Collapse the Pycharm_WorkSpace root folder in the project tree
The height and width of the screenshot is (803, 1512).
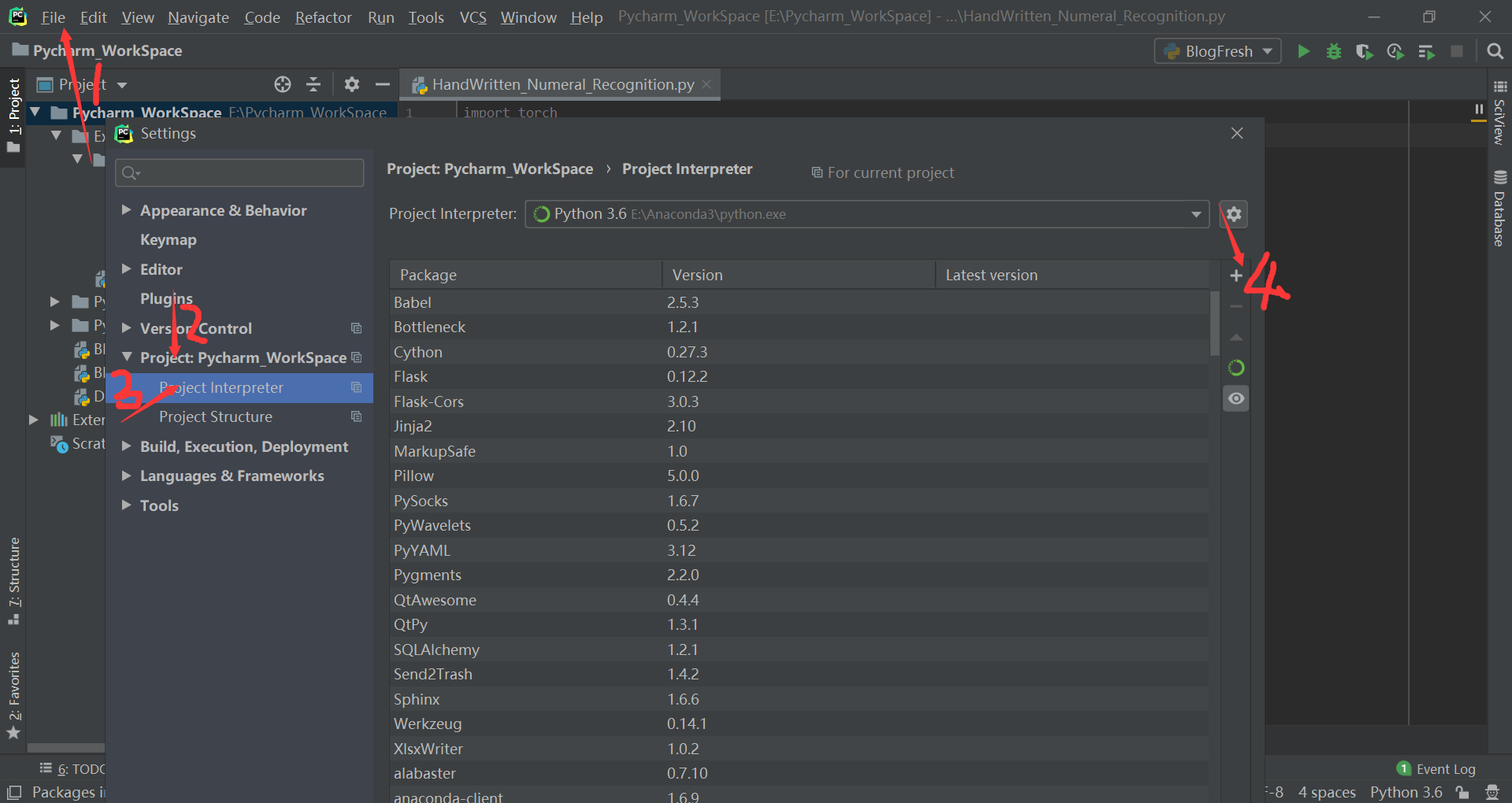pyautogui.click(x=35, y=113)
